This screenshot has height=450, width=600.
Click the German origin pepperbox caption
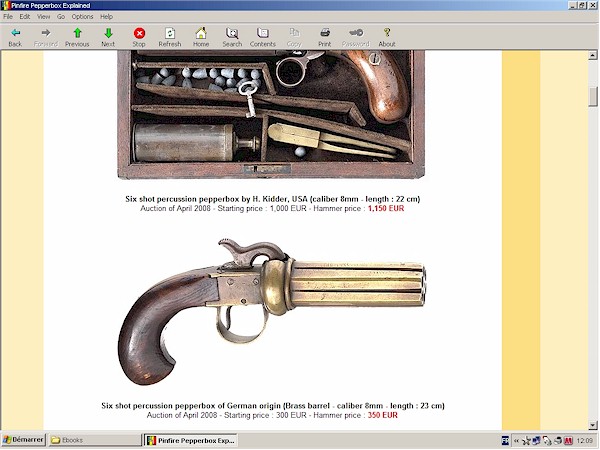point(272,406)
